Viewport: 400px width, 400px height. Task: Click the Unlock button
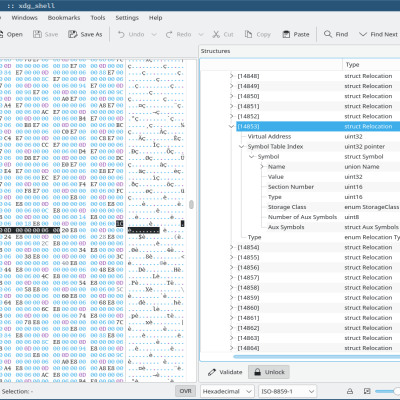pyautogui.click(x=269, y=372)
